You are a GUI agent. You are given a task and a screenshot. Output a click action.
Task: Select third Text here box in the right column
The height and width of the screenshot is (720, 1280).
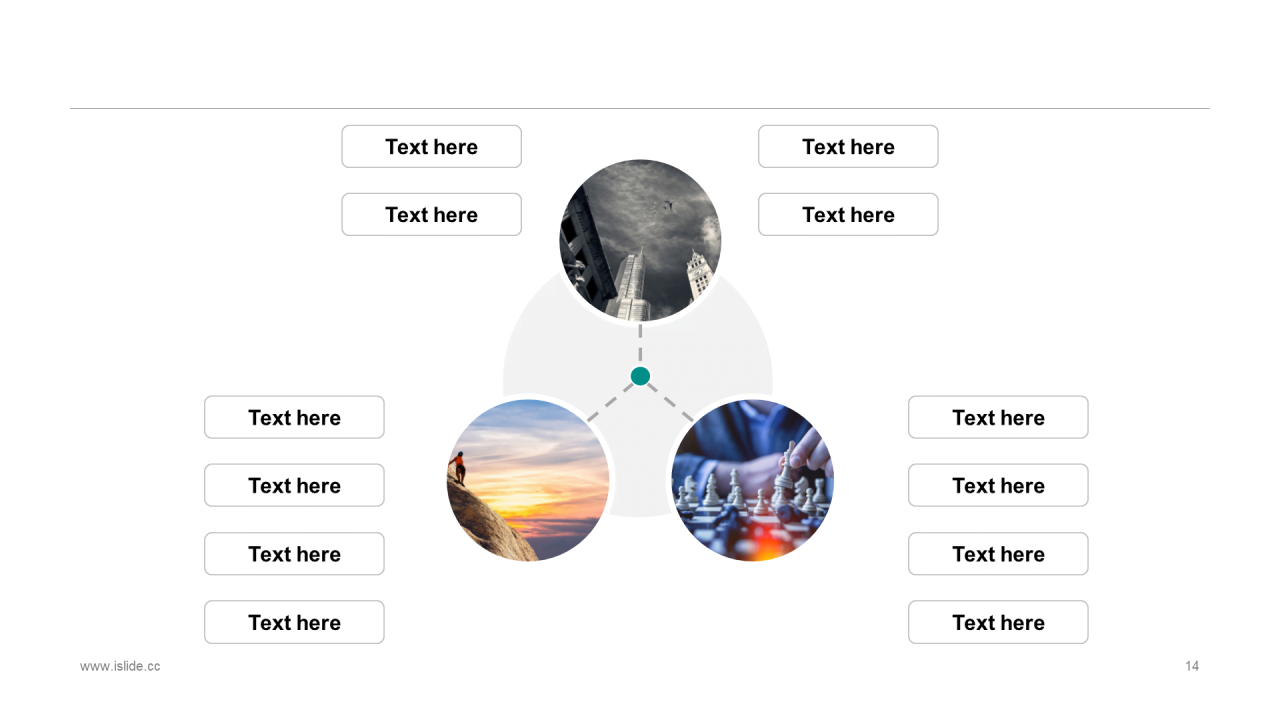(998, 554)
